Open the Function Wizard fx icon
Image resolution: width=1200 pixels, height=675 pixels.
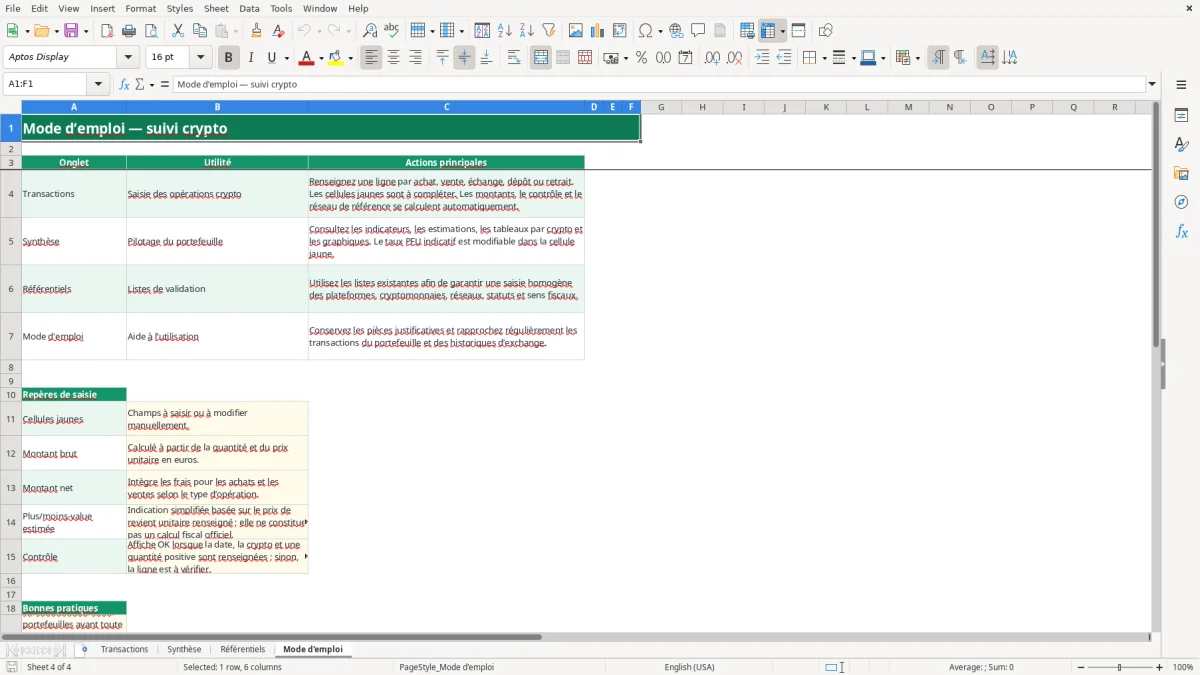[x=124, y=84]
